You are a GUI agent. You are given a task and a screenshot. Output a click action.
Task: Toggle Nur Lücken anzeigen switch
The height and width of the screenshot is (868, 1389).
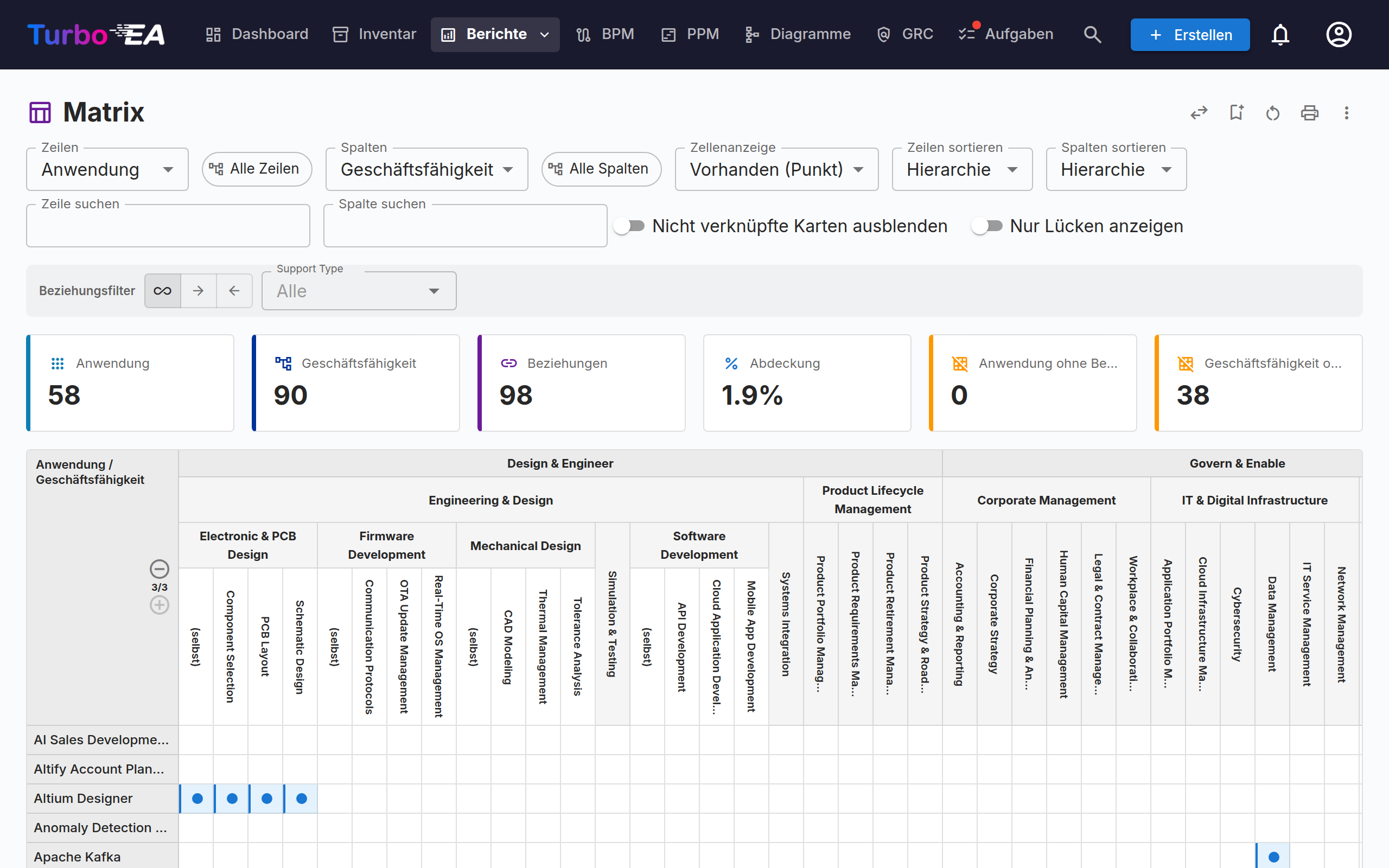point(986,226)
